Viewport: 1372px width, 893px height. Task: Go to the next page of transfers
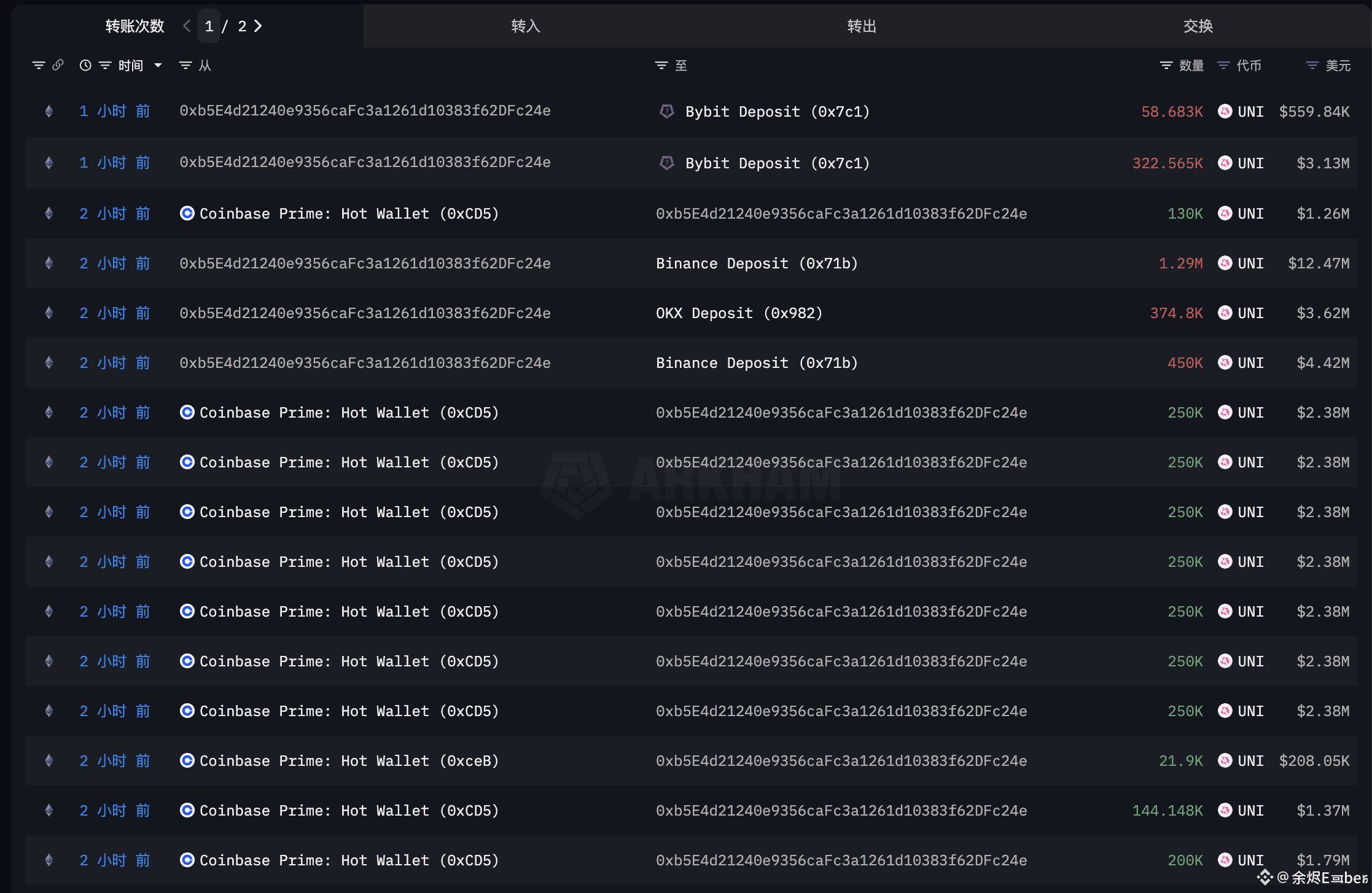click(258, 26)
